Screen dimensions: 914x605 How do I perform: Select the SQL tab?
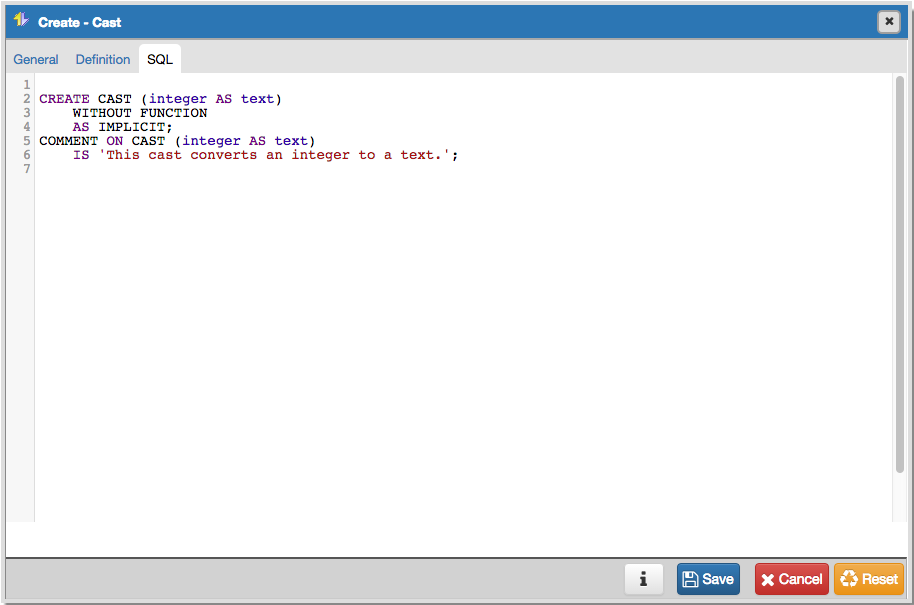click(160, 59)
